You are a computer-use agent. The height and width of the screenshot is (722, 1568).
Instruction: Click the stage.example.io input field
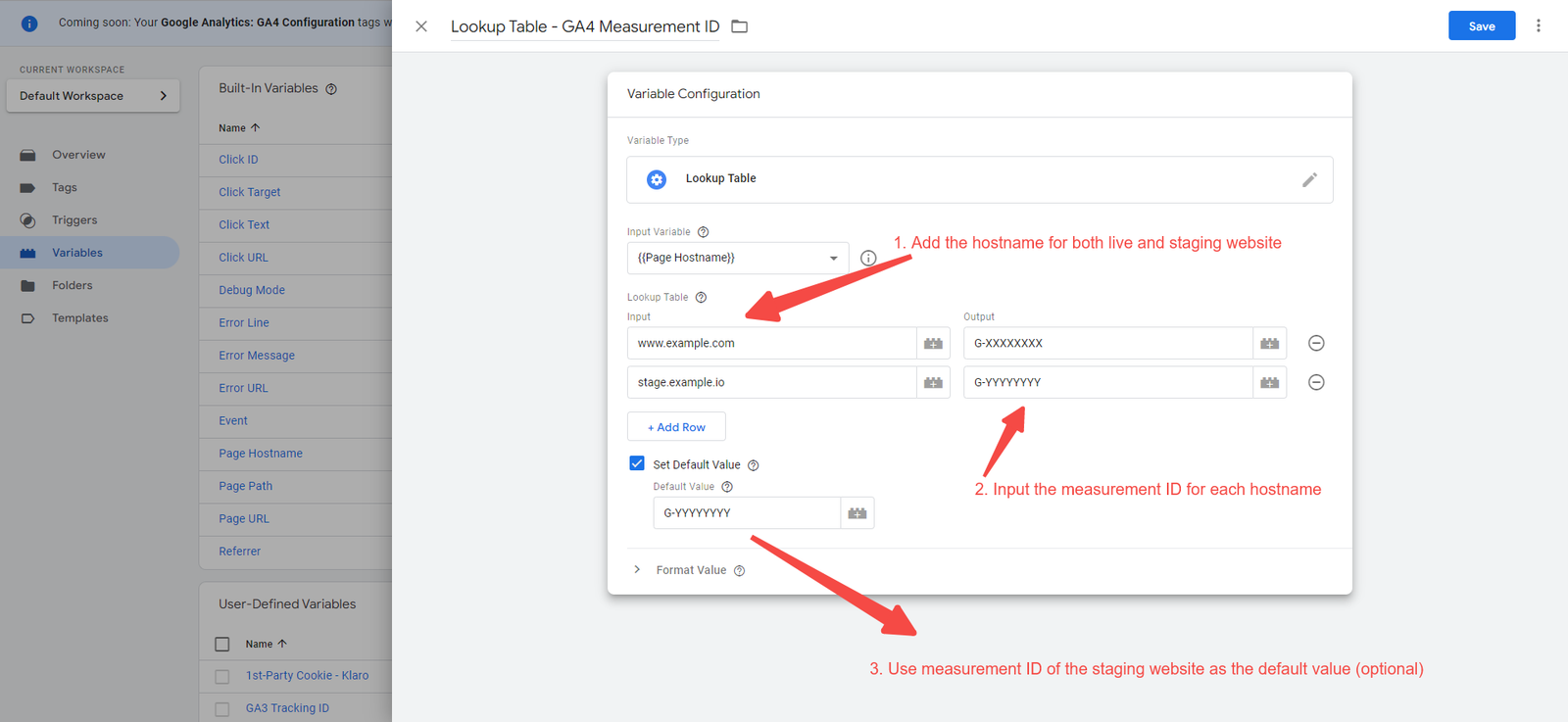coord(771,382)
